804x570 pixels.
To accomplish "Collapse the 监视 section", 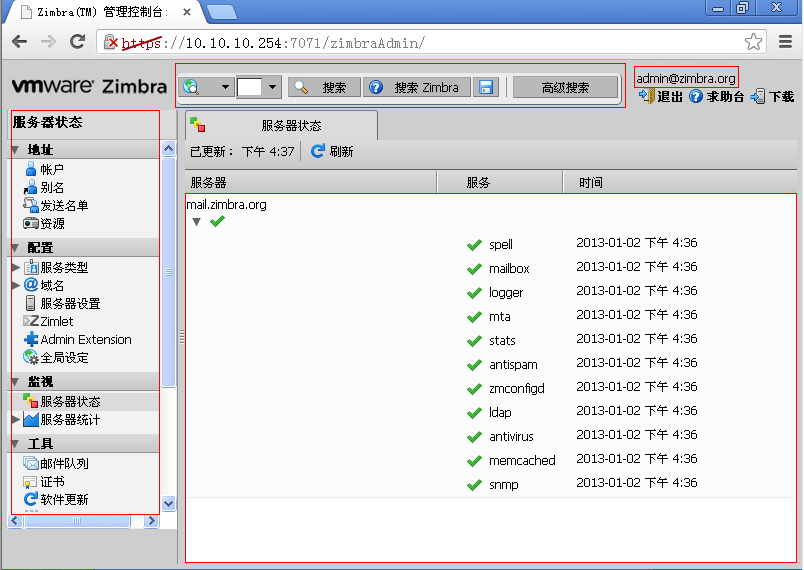I will [15, 382].
